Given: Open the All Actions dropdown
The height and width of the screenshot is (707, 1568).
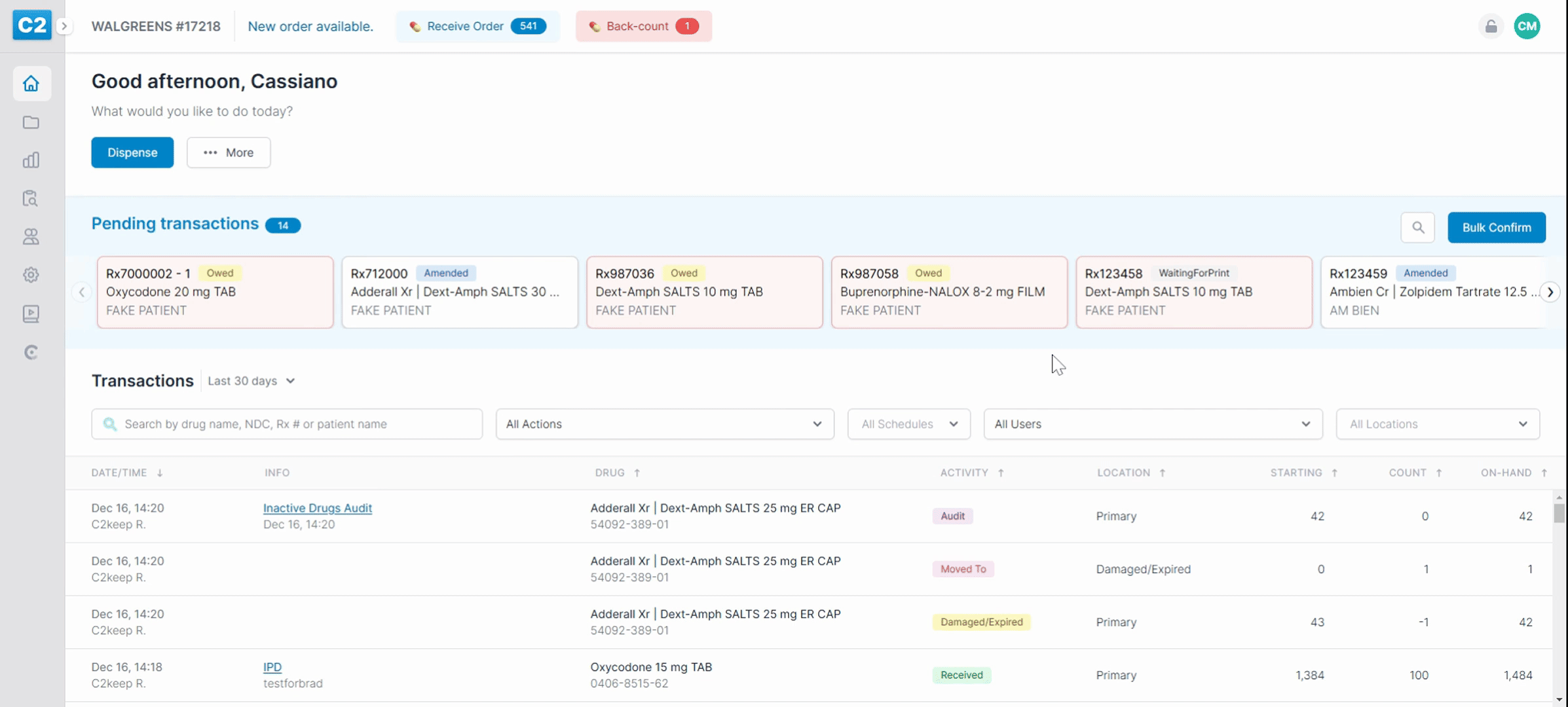Looking at the screenshot, I should tap(665, 424).
